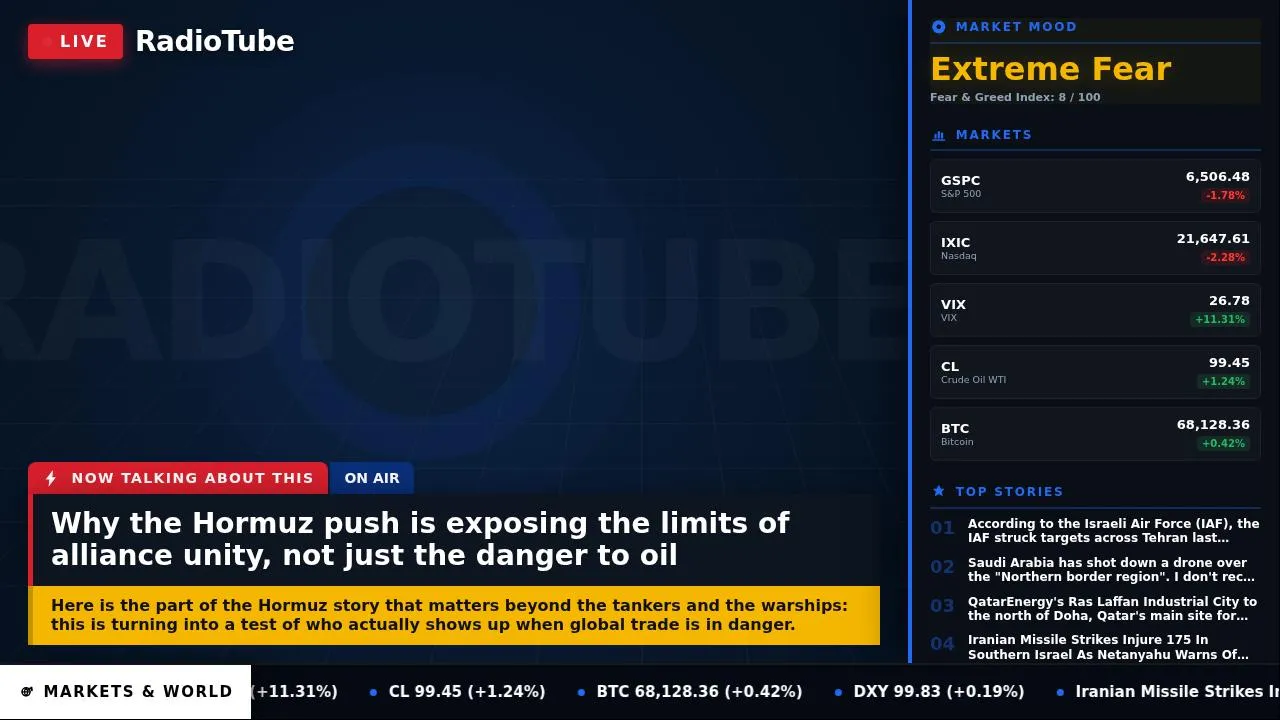Open story 02 about Saudi Arabia drone
The width and height of the screenshot is (1280, 720).
pos(1095,569)
